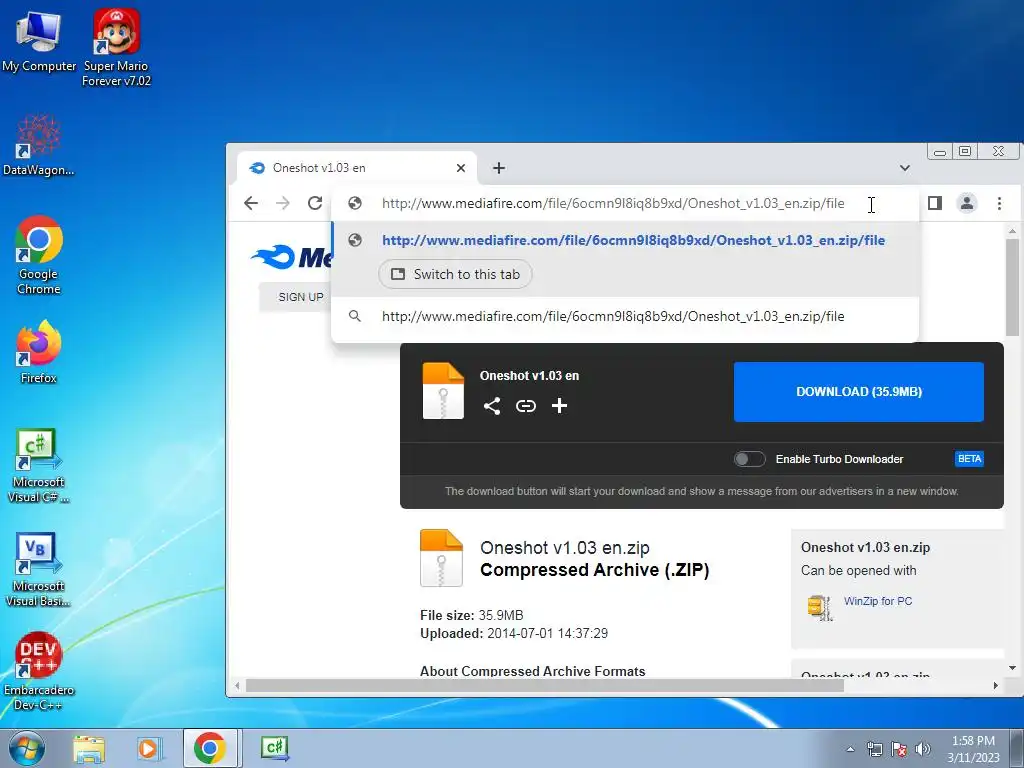Open the DataWagon desktop shortcut
The width and height of the screenshot is (1024, 768).
point(39,144)
